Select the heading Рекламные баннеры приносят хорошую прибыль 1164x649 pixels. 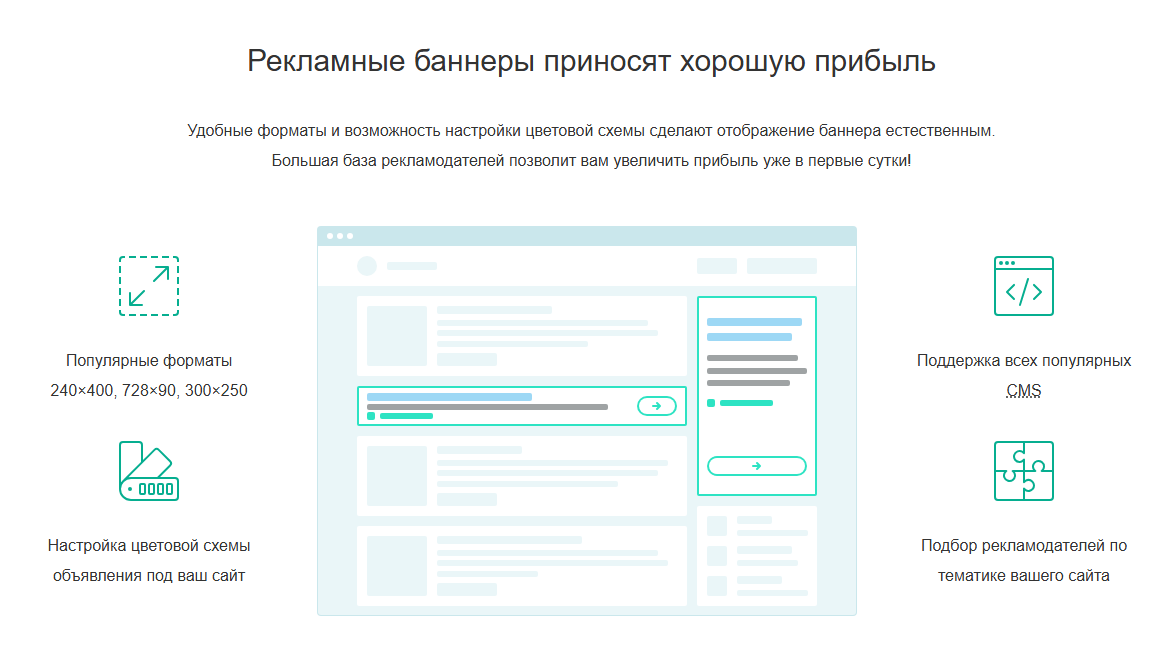(x=591, y=61)
